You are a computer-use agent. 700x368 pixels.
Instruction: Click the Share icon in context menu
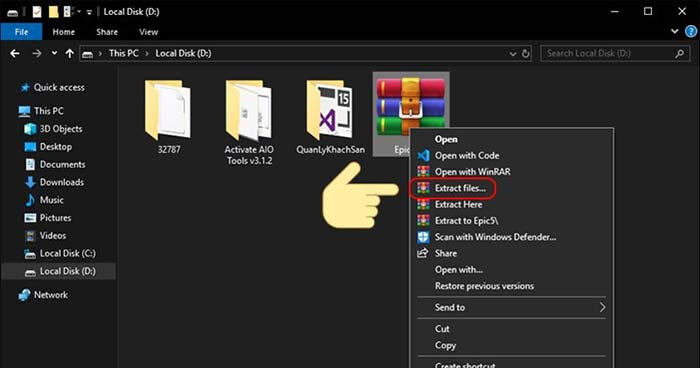tap(422, 253)
